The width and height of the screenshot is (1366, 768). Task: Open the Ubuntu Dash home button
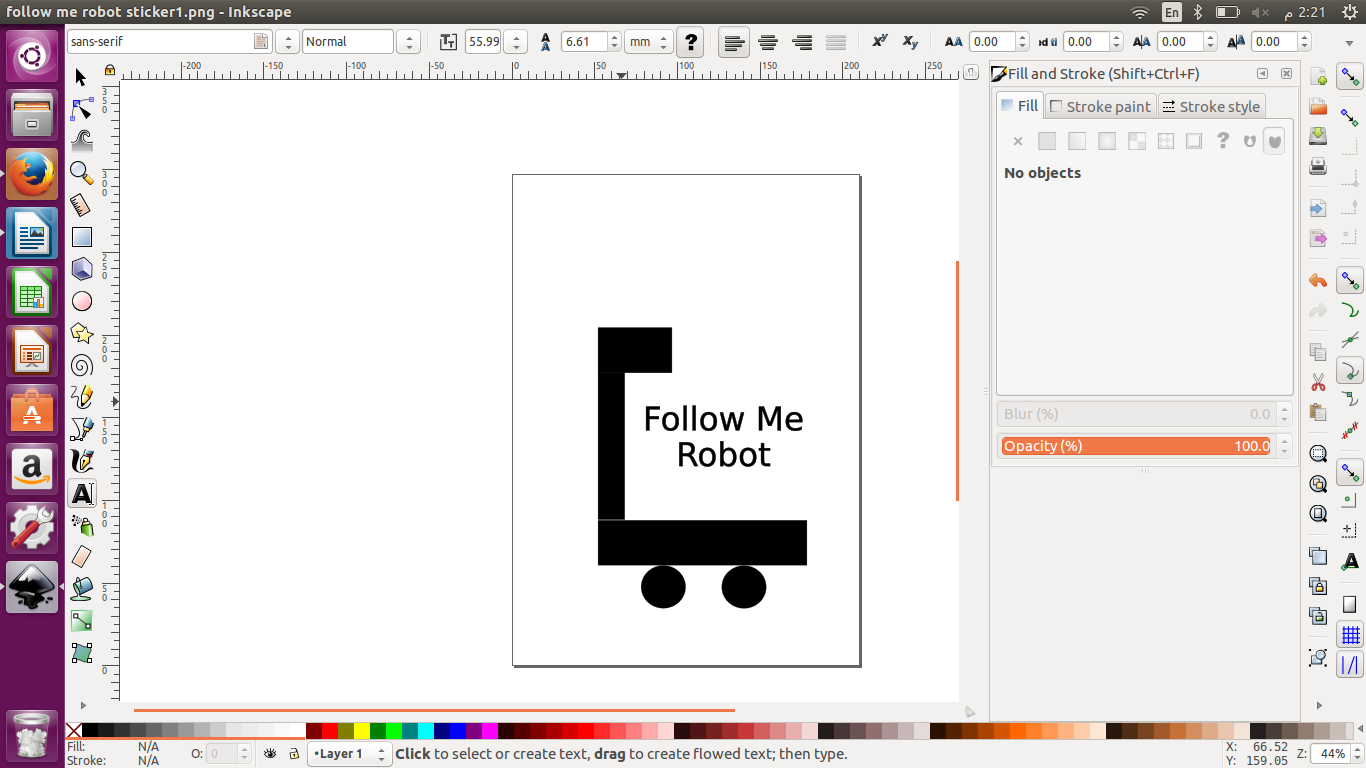[x=32, y=56]
